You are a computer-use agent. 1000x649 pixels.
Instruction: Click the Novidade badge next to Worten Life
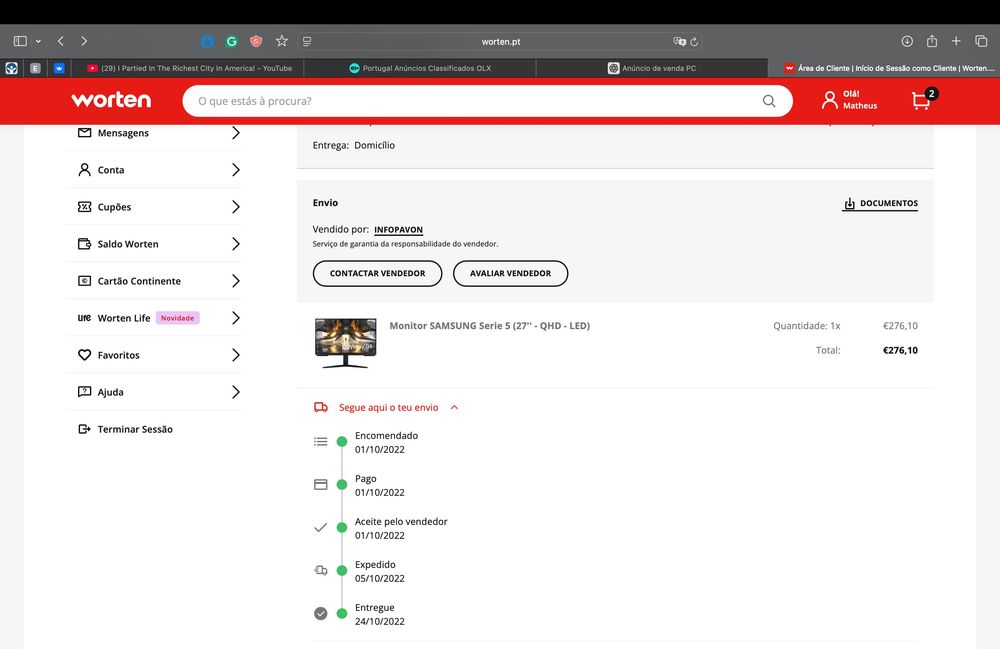click(177, 317)
